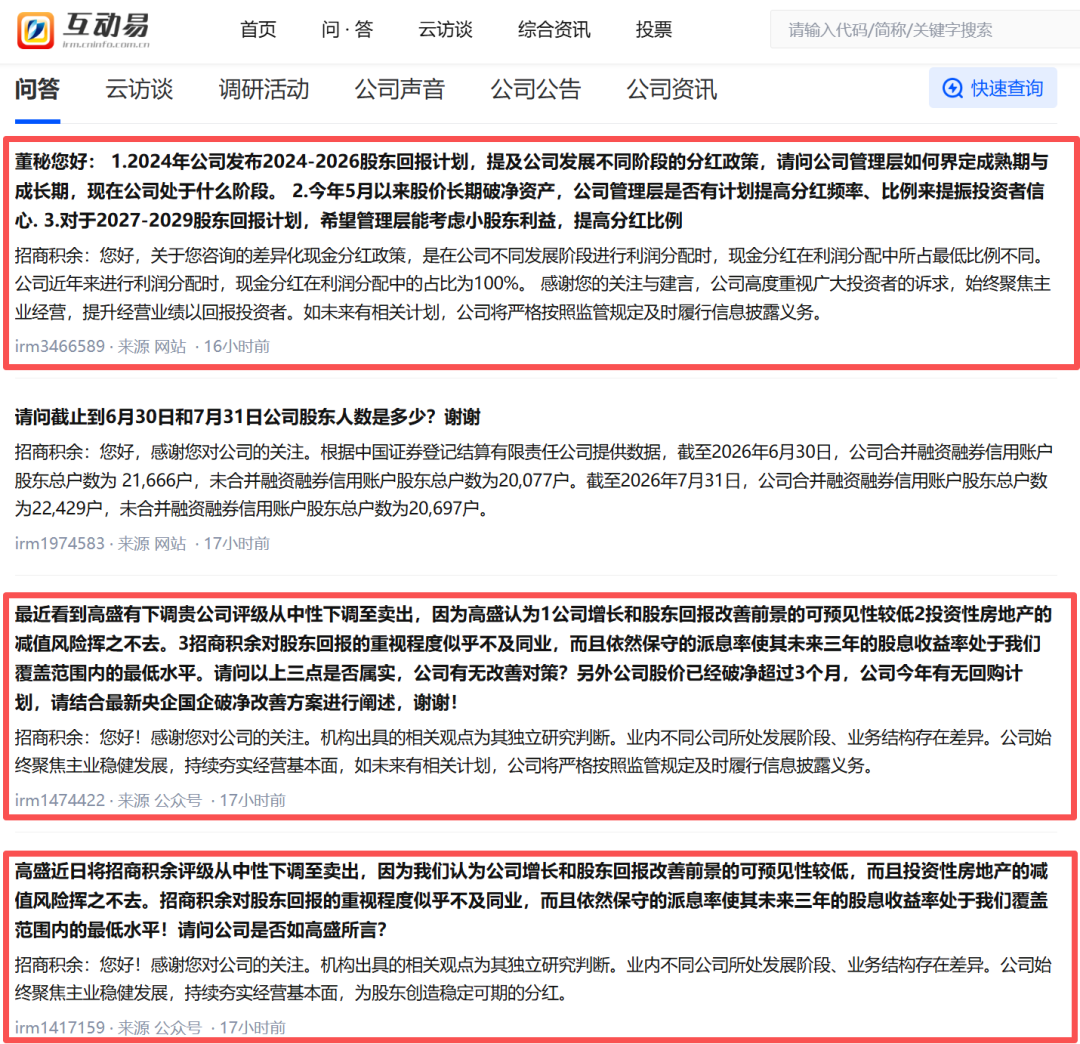Click user ID irm1974583
1080x1044 pixels.
60,543
